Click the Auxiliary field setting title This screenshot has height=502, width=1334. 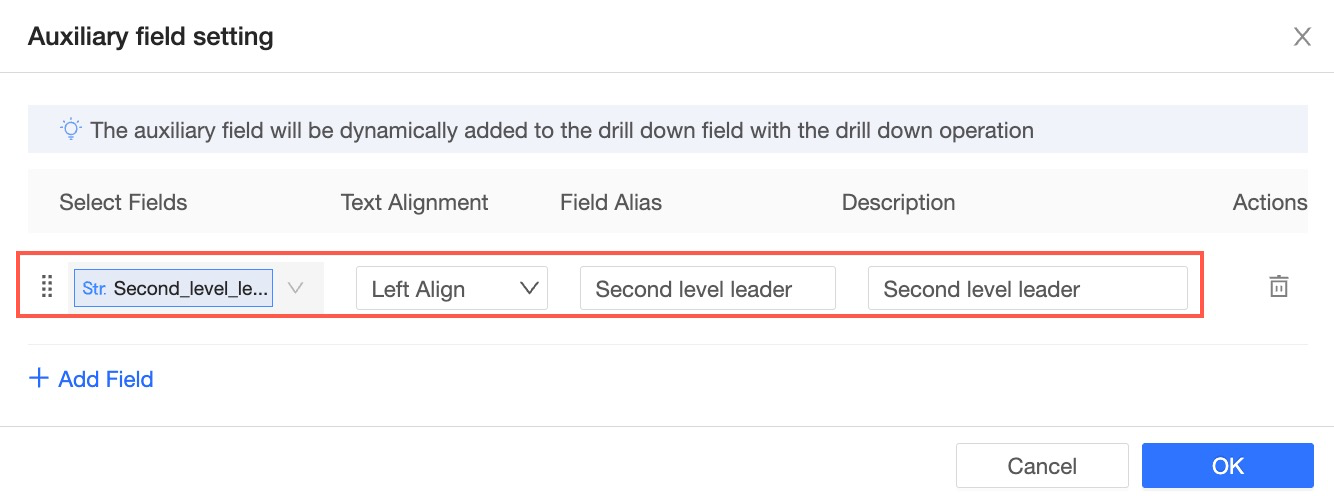[150, 38]
